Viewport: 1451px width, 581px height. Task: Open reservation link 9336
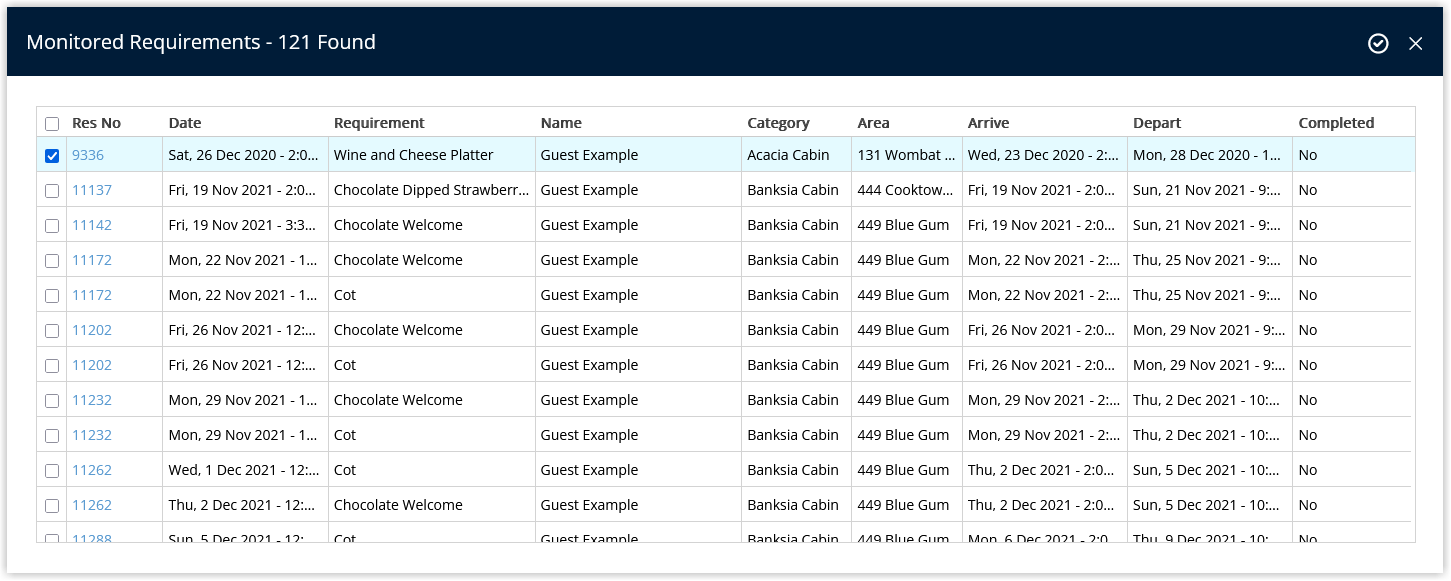coord(88,155)
